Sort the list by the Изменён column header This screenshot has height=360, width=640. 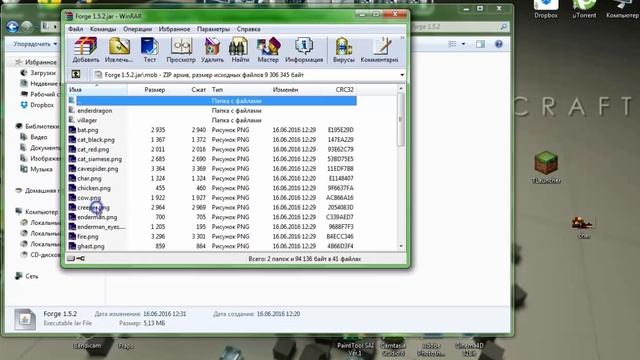(x=285, y=89)
